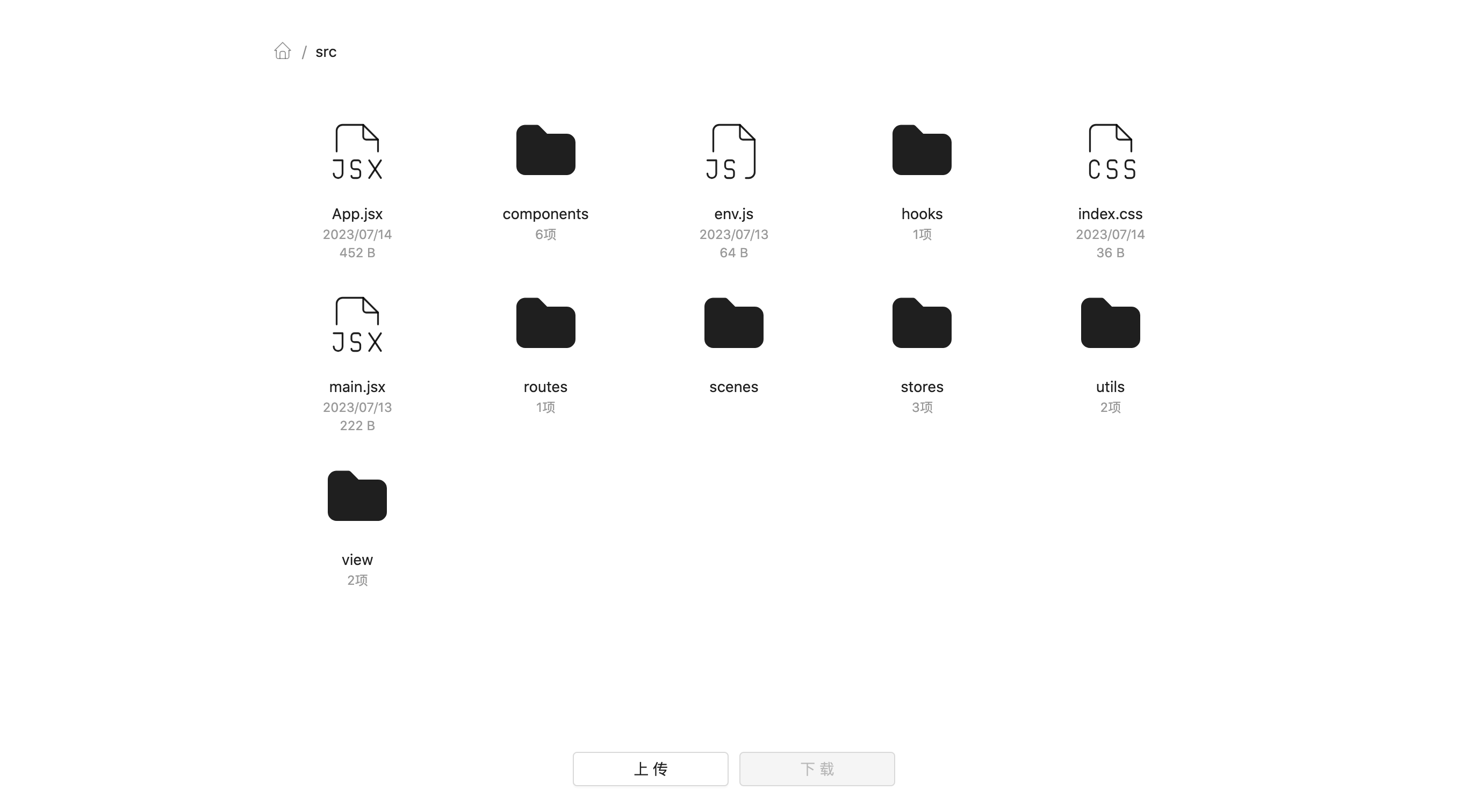This screenshot has width=1468, height=812.
Task: Click the src breadcrumb label
Action: (326, 52)
